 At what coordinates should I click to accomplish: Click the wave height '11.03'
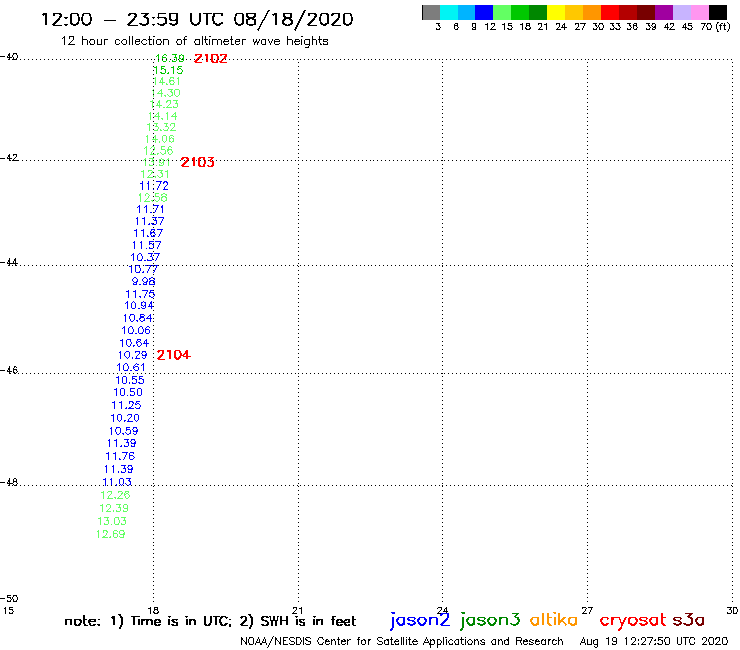(117, 482)
